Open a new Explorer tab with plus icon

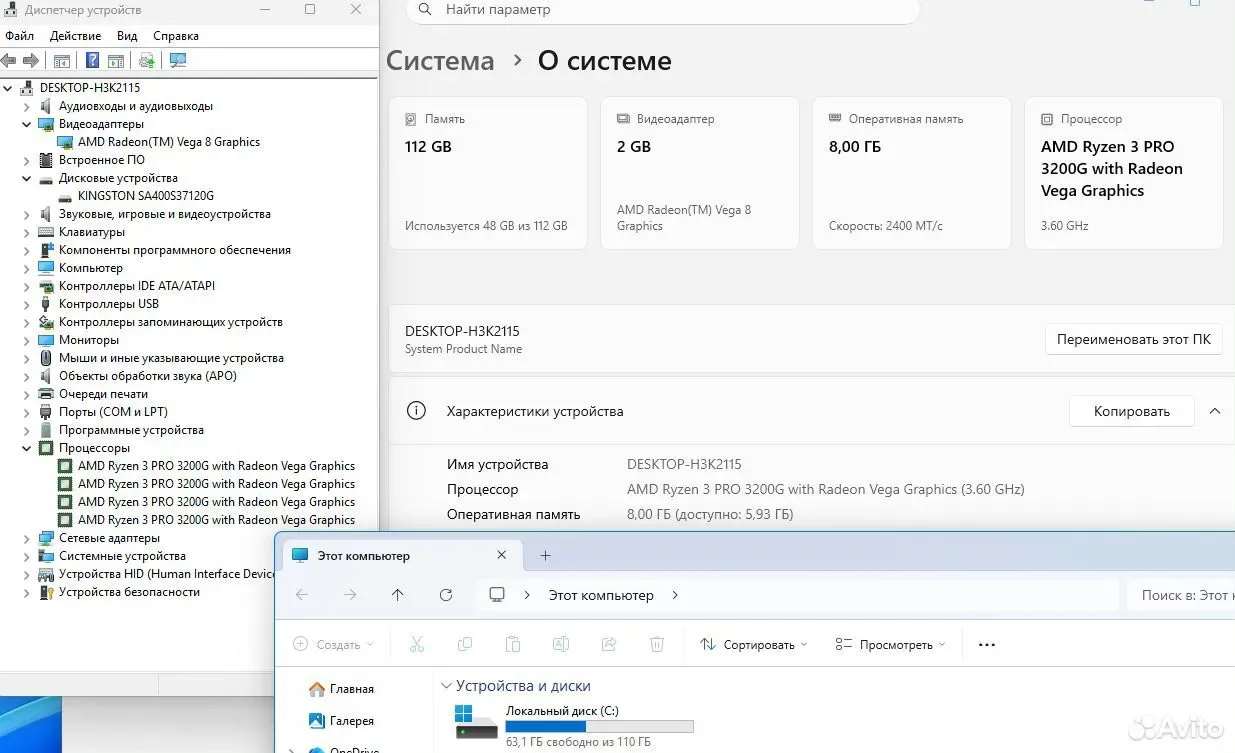click(545, 556)
